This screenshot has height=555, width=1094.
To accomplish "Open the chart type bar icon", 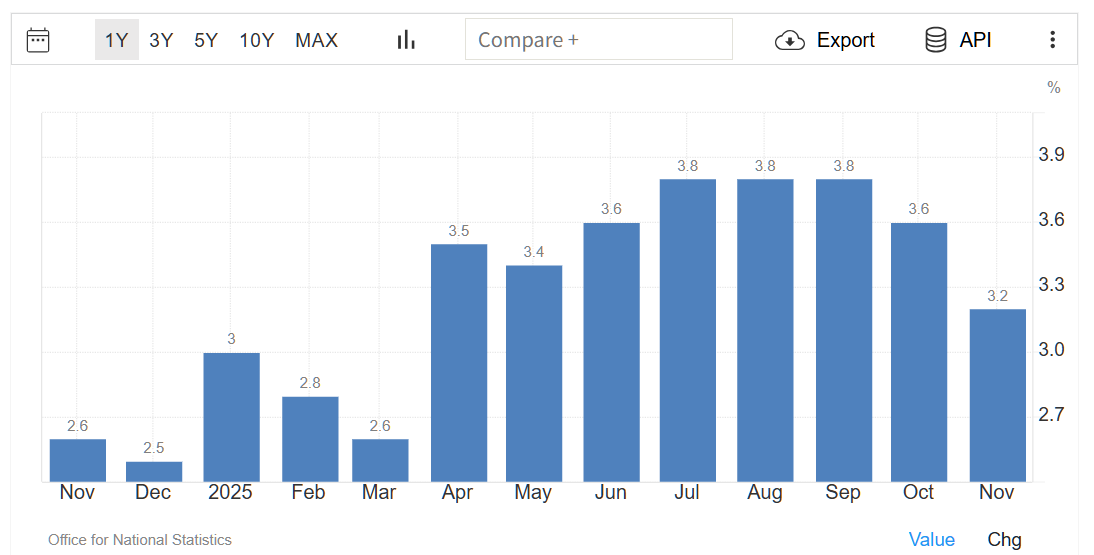I will [x=406, y=40].
